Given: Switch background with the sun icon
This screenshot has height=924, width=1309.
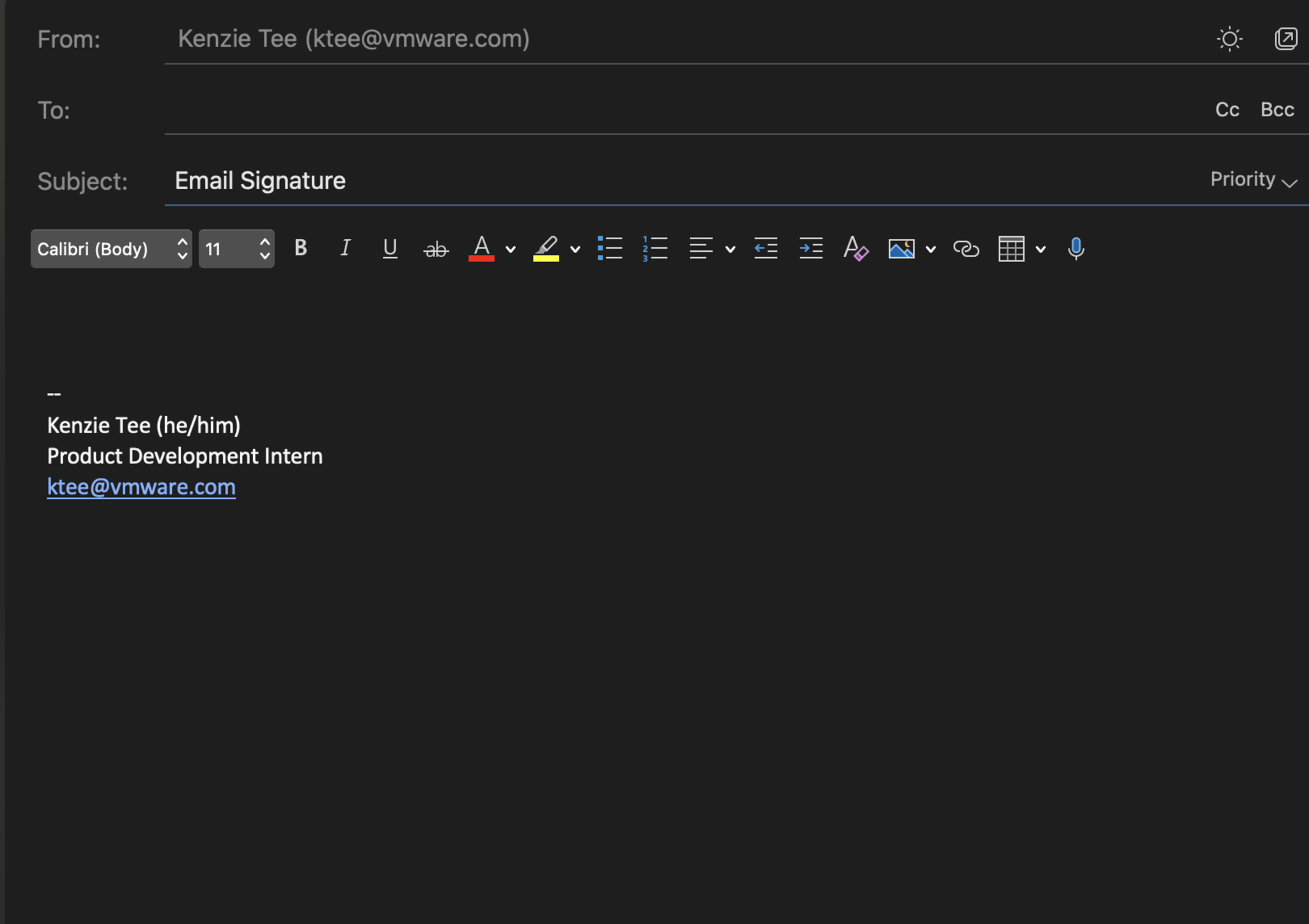Looking at the screenshot, I should coord(1229,39).
